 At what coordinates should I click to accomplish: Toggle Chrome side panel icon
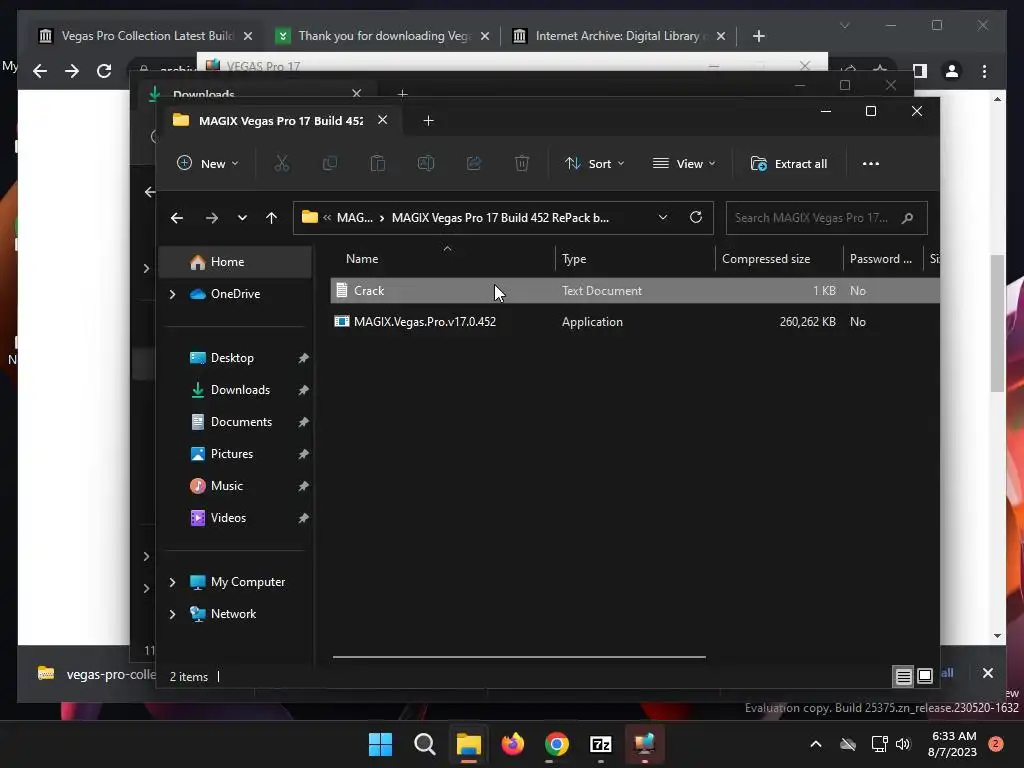[920, 71]
